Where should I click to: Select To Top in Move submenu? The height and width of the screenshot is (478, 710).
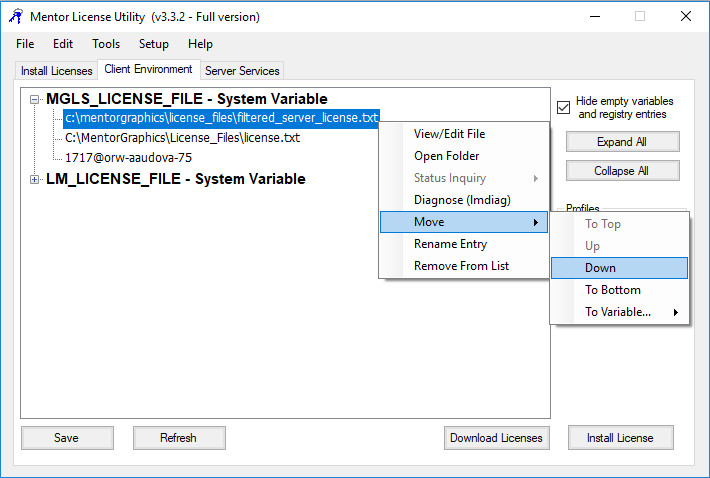pos(619,224)
